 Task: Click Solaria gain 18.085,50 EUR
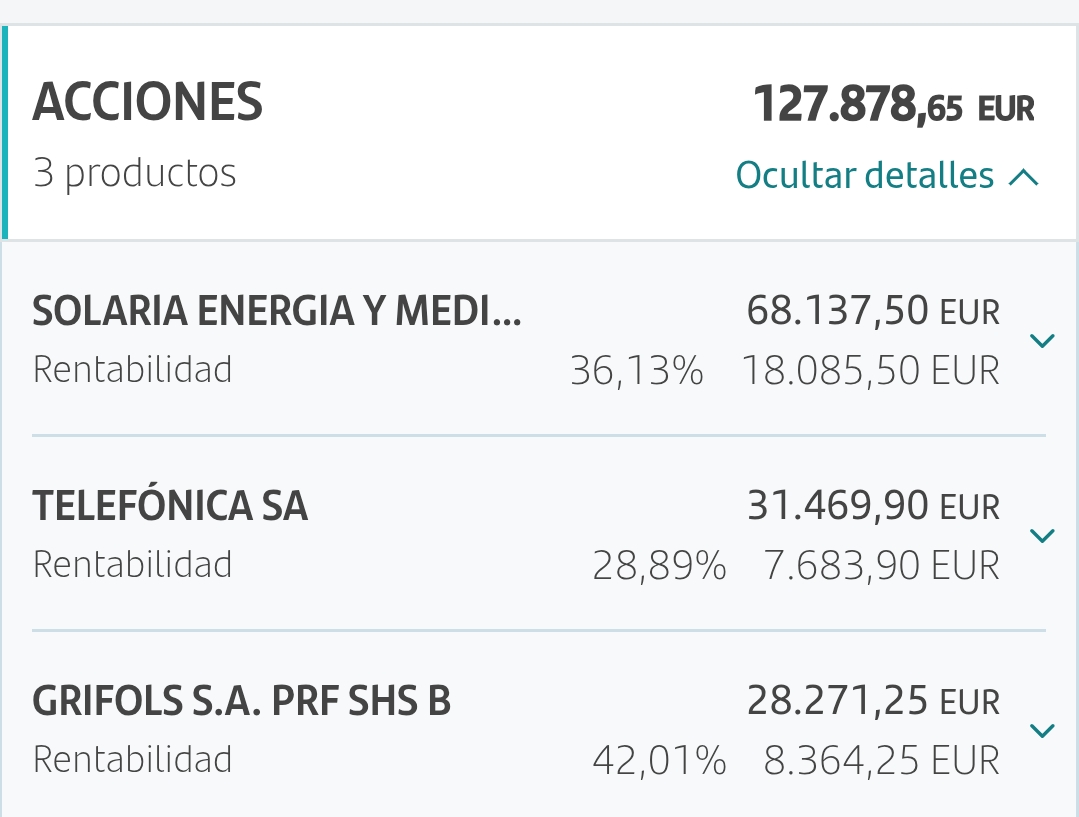871,371
